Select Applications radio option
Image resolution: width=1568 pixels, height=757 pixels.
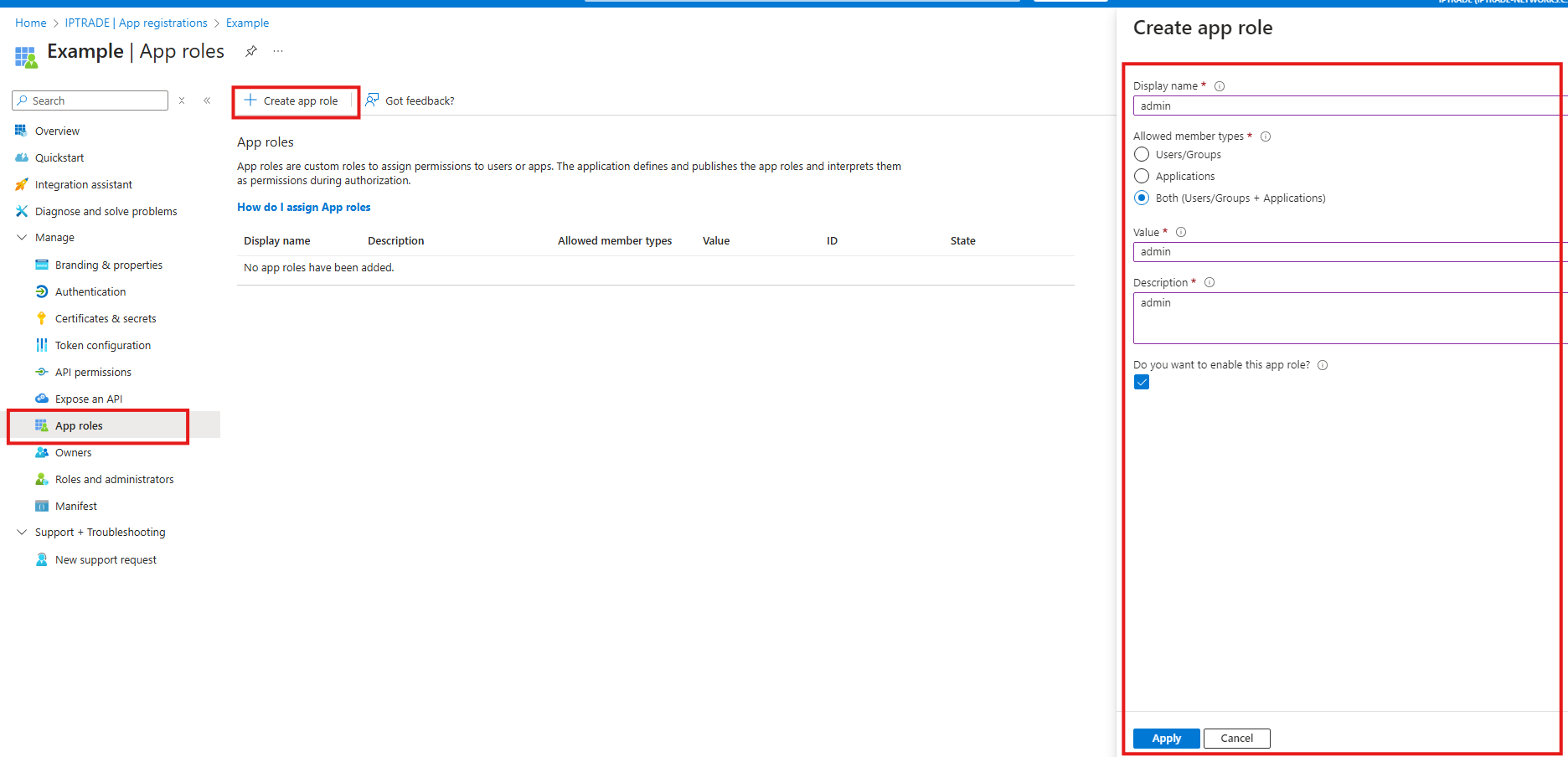click(x=1142, y=176)
